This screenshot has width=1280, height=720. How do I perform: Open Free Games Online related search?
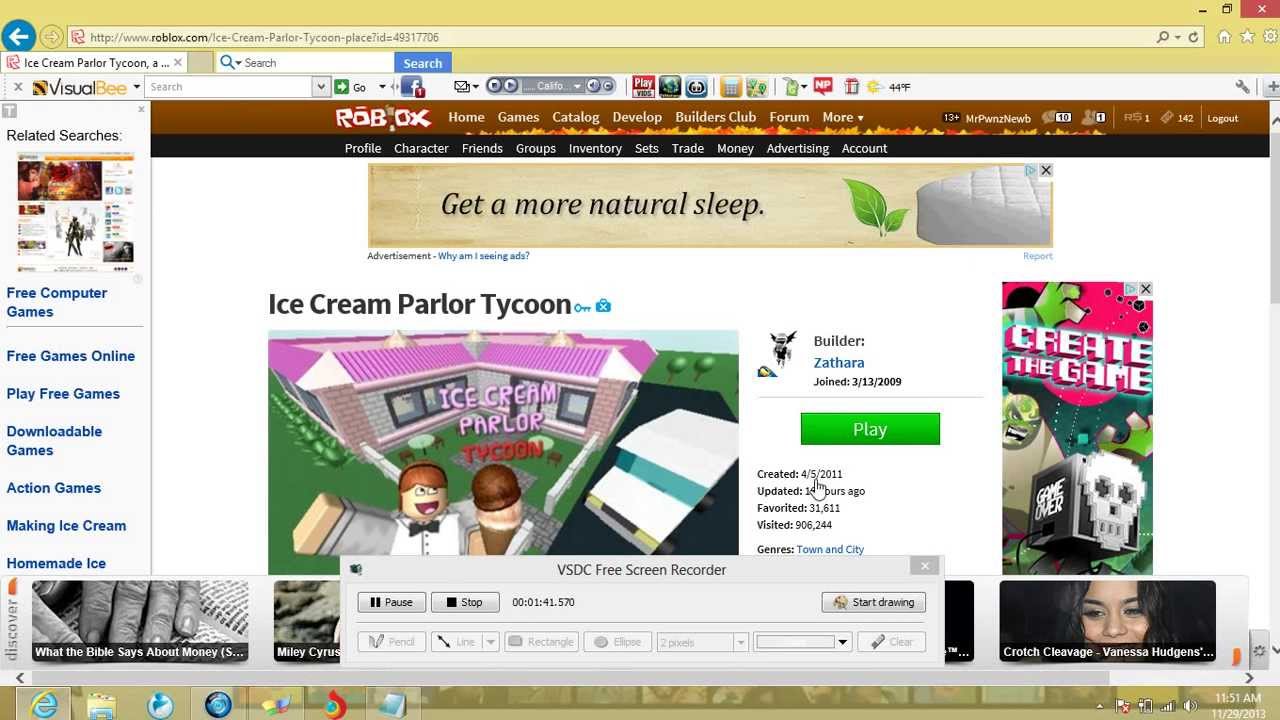pyautogui.click(x=70, y=356)
